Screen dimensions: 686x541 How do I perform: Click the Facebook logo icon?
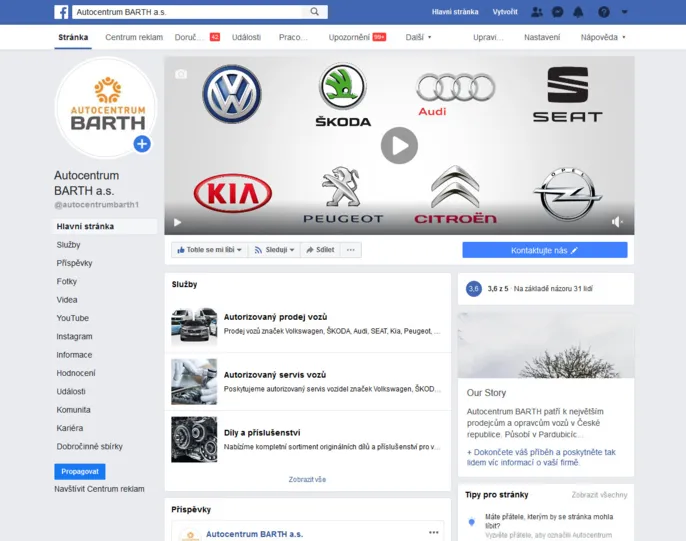61,12
